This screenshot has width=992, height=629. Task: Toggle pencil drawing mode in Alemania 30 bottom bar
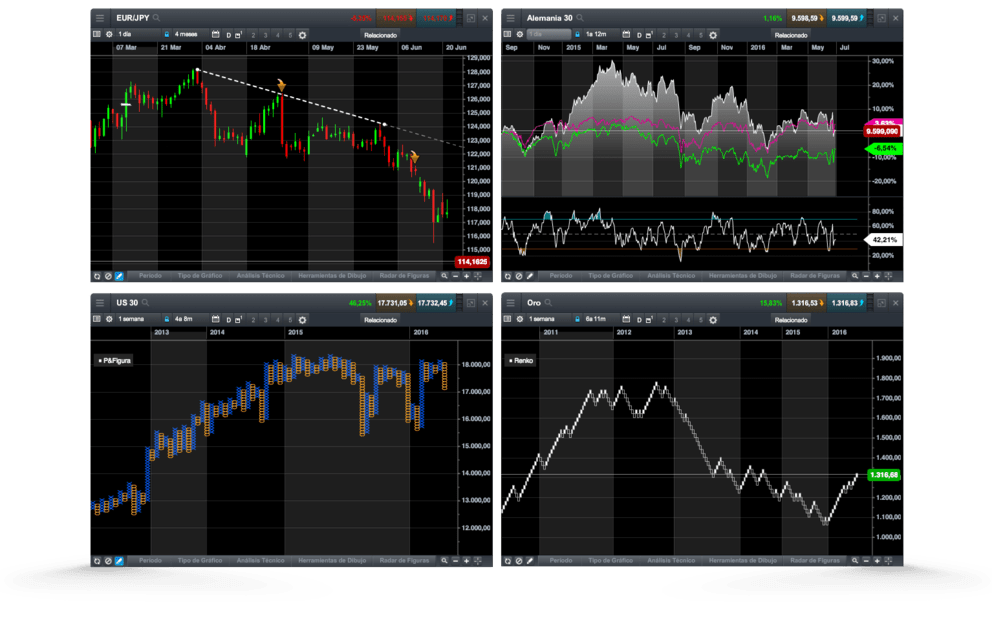(x=530, y=277)
